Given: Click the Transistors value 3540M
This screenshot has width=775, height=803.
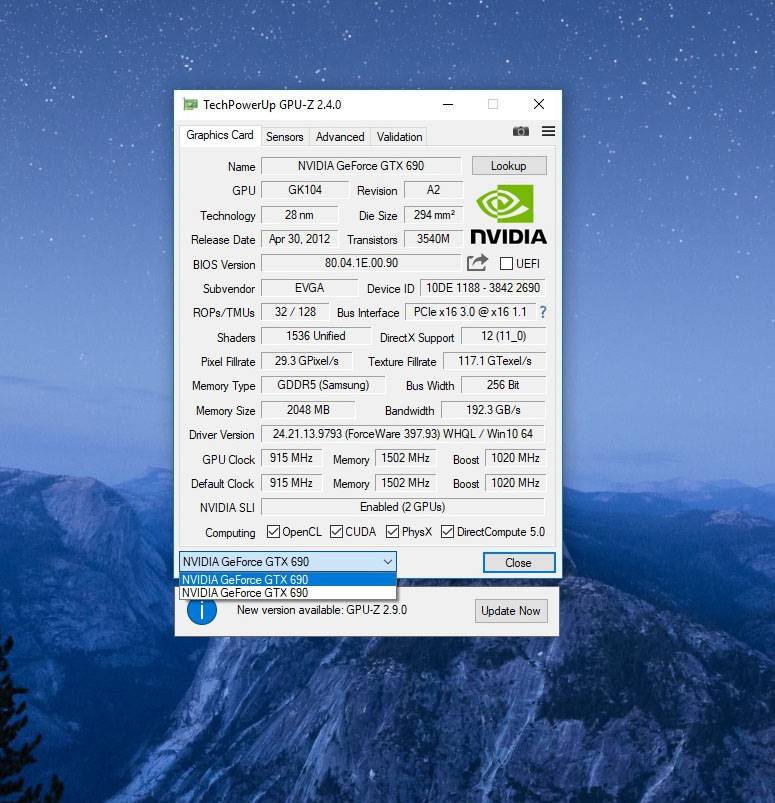Looking at the screenshot, I should (433, 239).
